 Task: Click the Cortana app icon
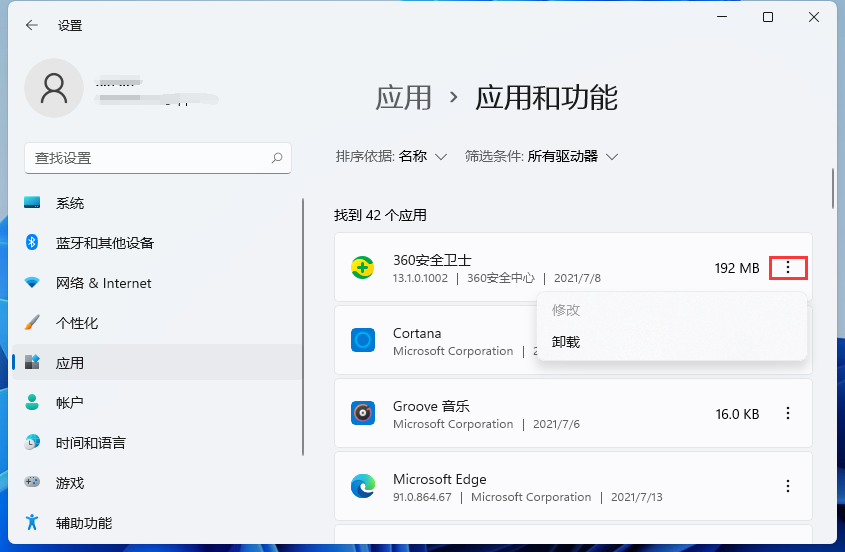(363, 340)
